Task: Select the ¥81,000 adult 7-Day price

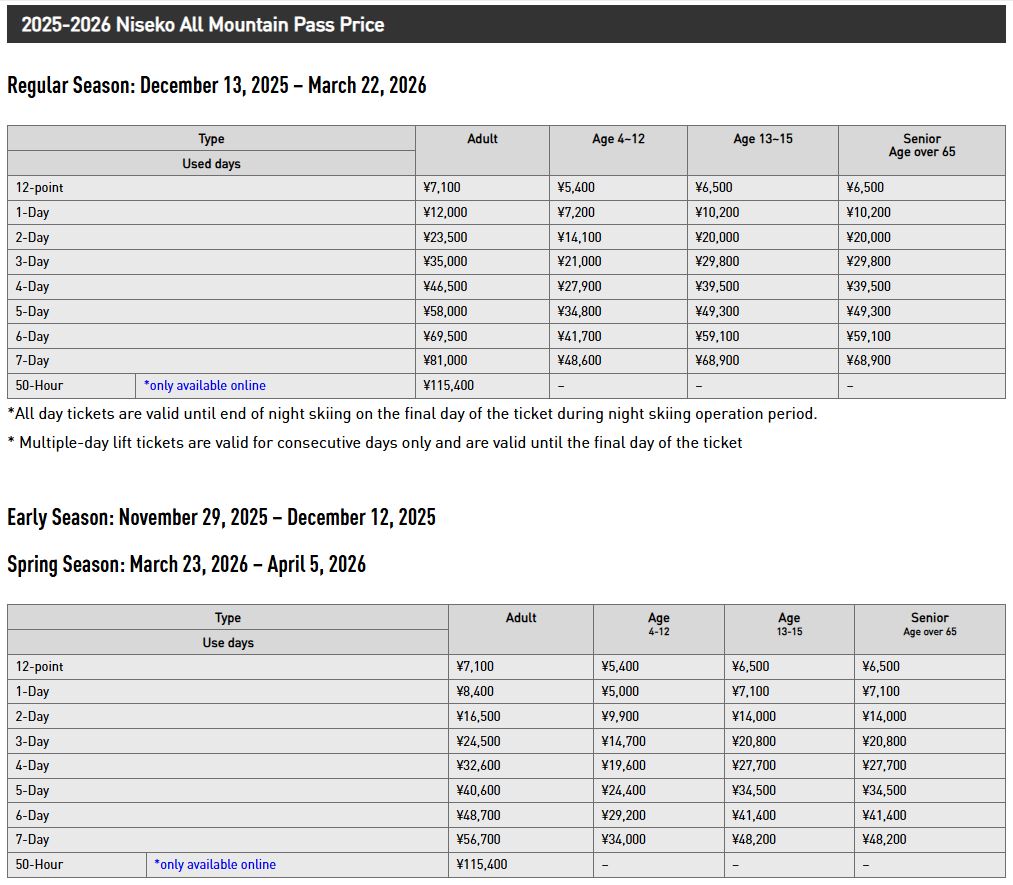Action: tap(446, 361)
